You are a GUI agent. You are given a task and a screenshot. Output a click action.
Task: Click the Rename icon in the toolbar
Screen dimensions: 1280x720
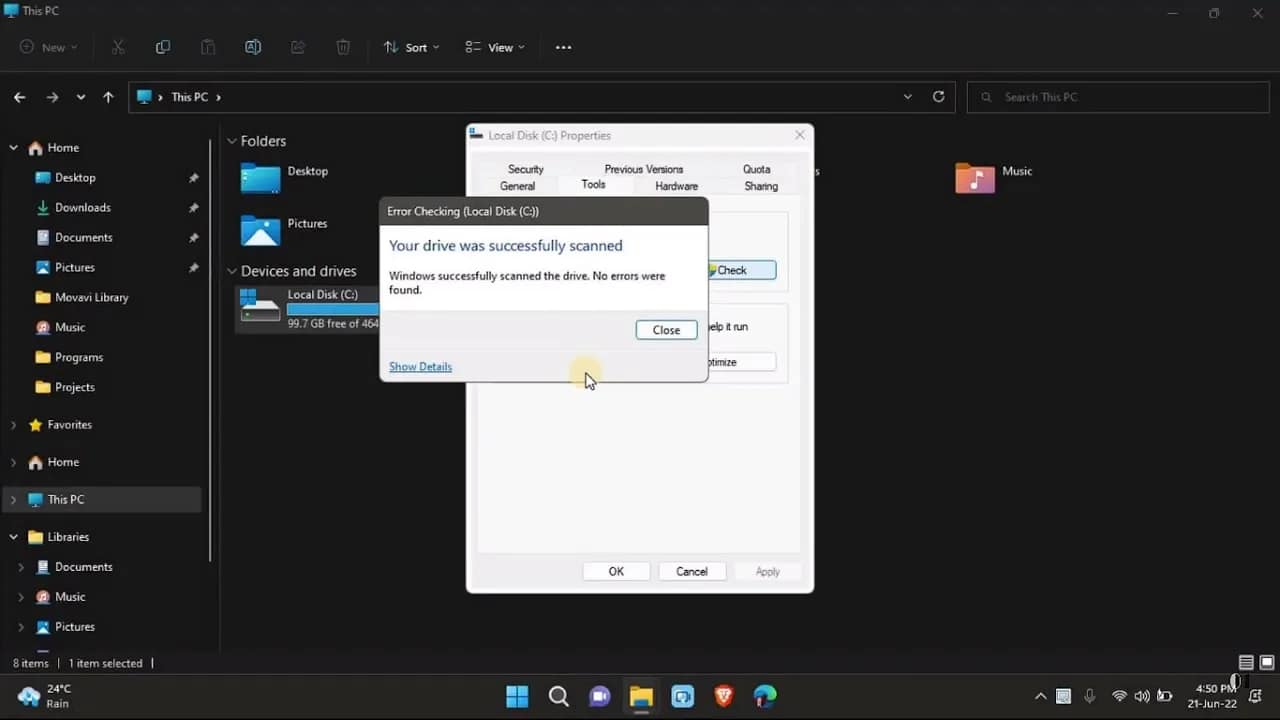click(x=253, y=47)
